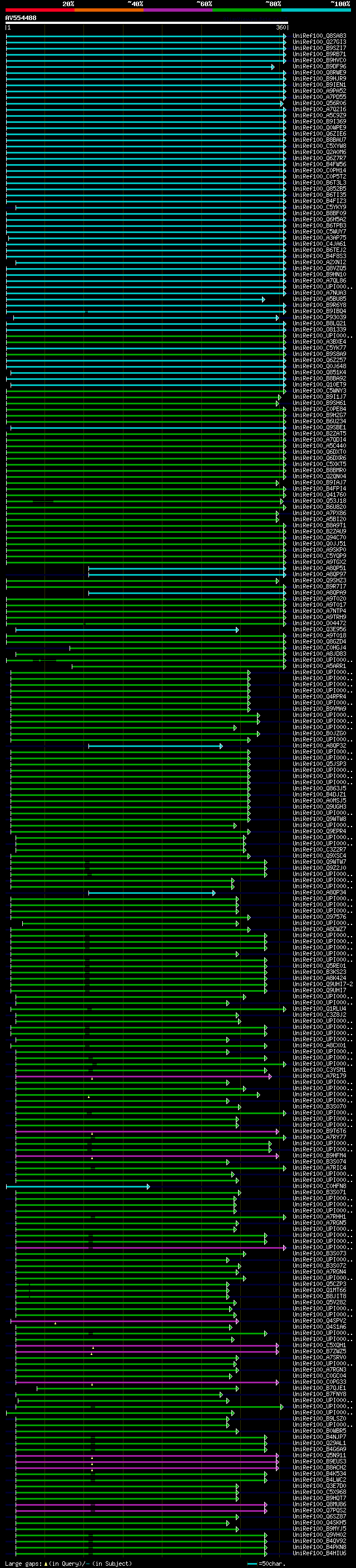Image resolution: width=356 pixels, height=1568 pixels.
Task: Select the UniRef100_A7R179 hit label
Action: point(319,1076)
